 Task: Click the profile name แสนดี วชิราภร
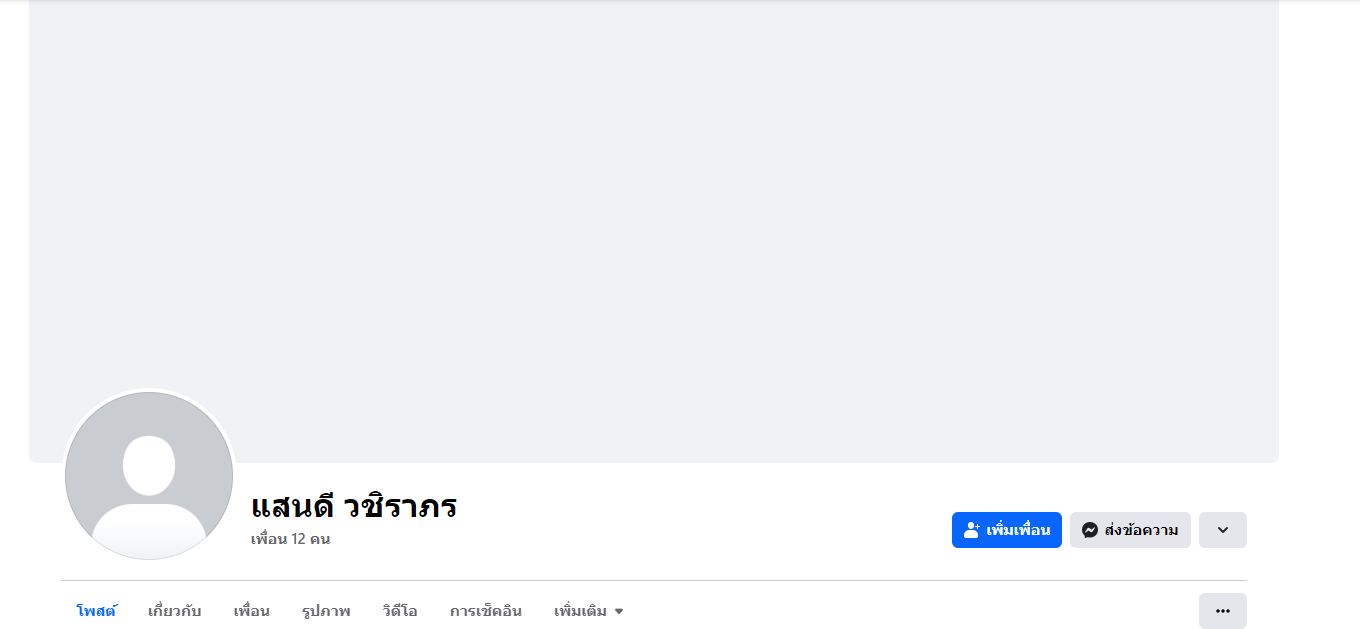click(354, 507)
